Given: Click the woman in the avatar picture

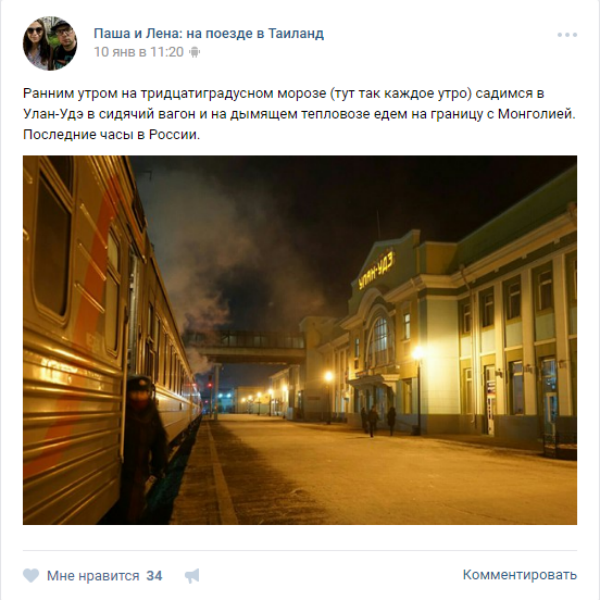Looking at the screenshot, I should click(36, 46).
